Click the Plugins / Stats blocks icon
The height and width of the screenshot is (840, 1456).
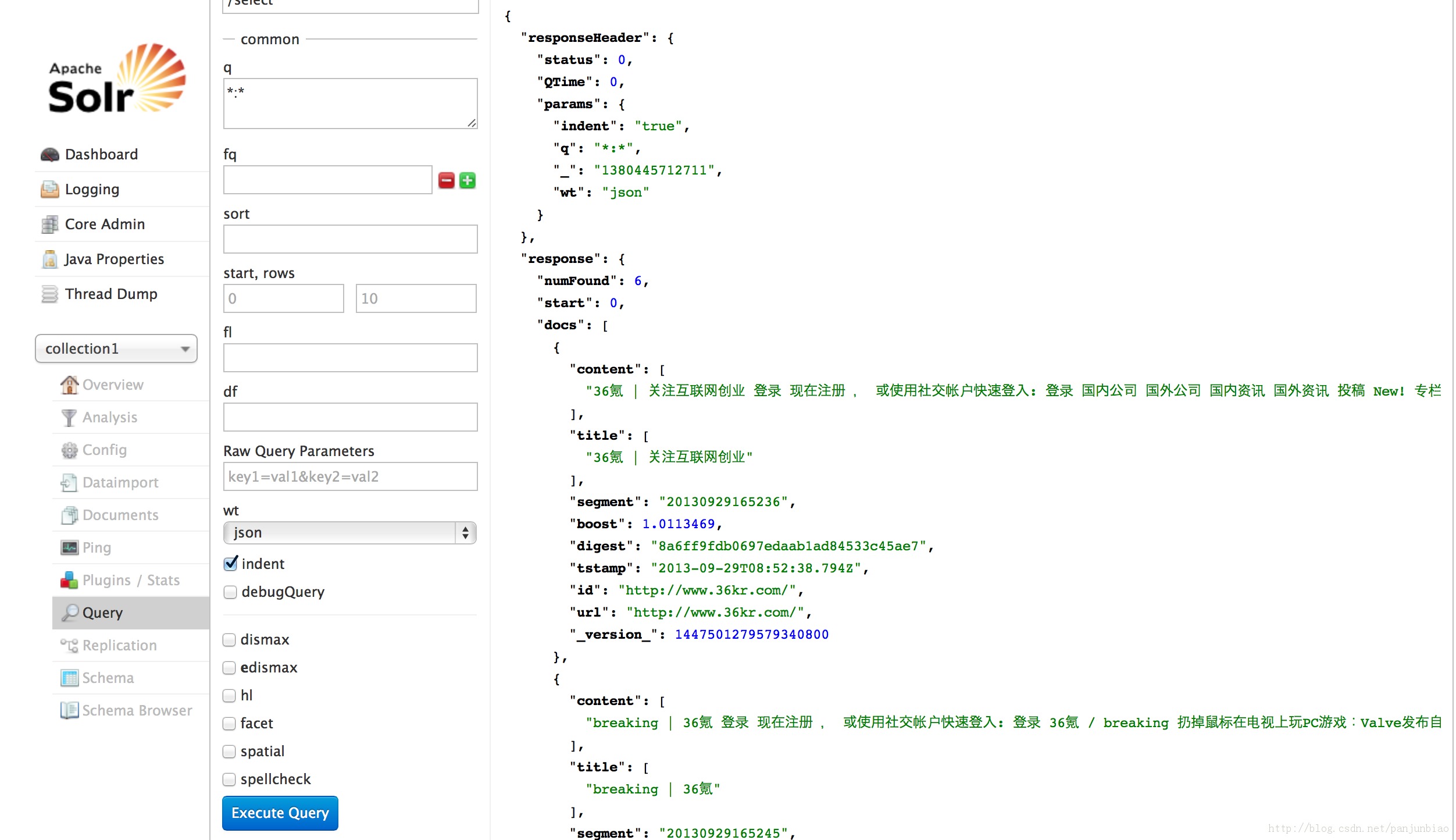[x=69, y=580]
